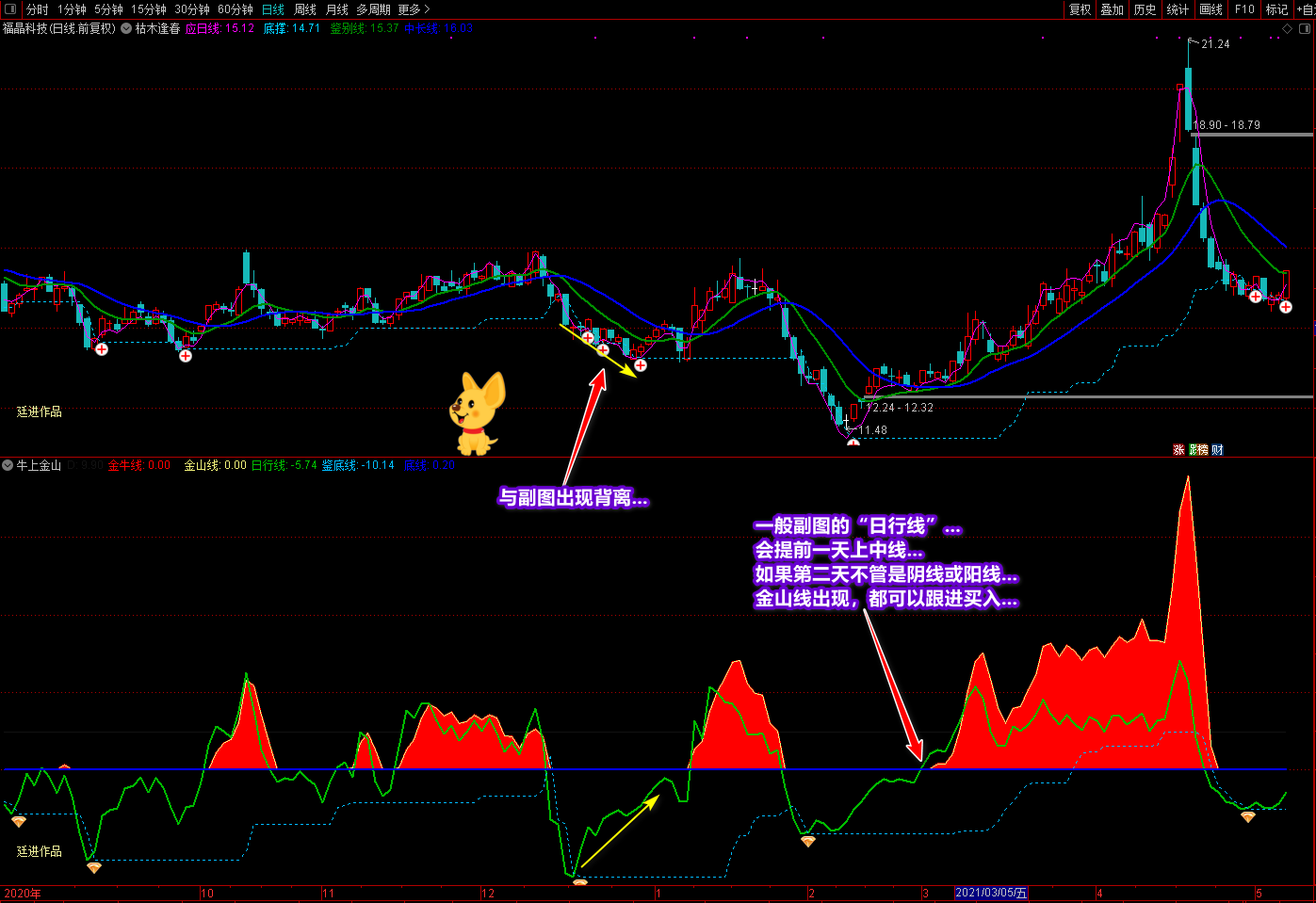Image resolution: width=1316 pixels, height=903 pixels.
Task: Open the F10 company info button
Action: click(x=1244, y=9)
